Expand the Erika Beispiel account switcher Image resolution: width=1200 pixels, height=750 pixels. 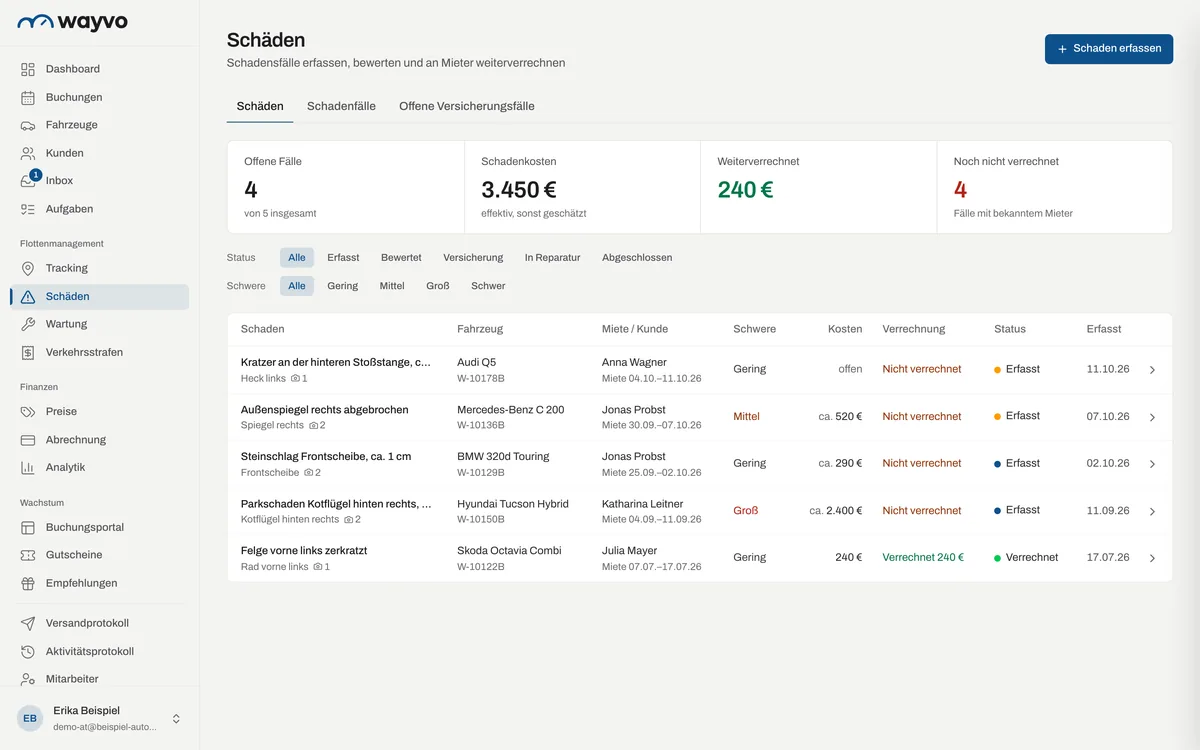(176, 718)
